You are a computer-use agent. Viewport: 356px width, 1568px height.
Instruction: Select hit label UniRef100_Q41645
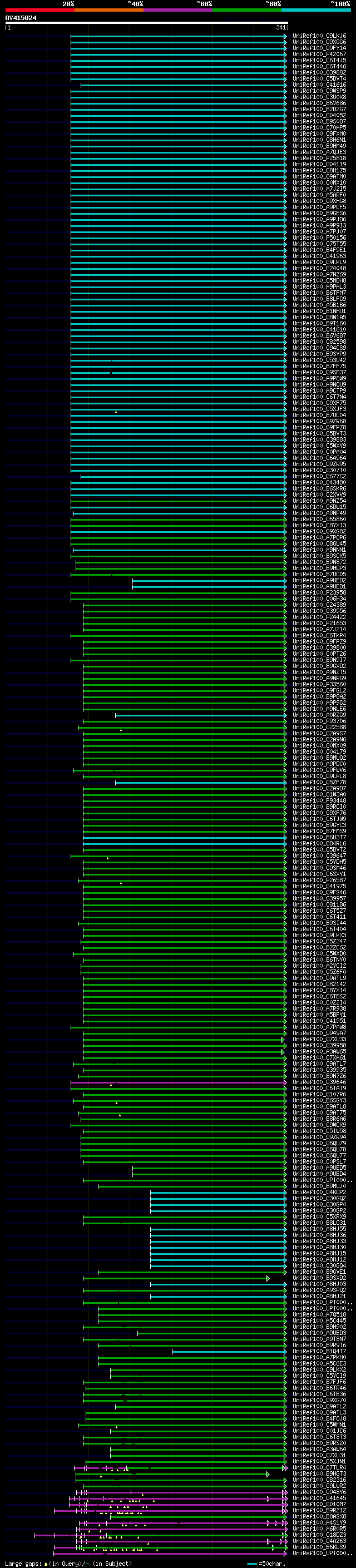point(319,1498)
